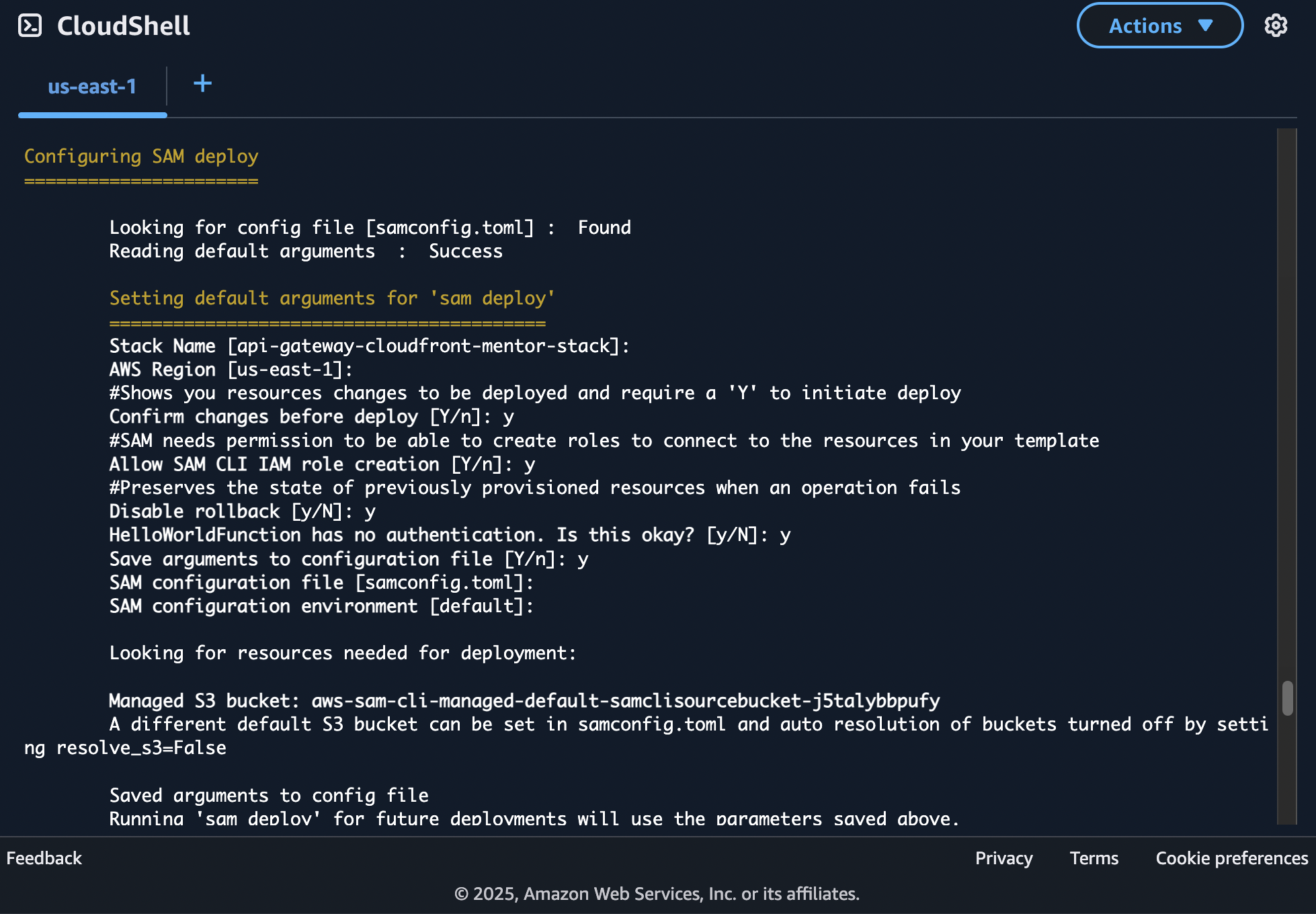Click the Amazon Web Services copyright text
The width and height of the screenshot is (1316, 914).
tap(657, 894)
